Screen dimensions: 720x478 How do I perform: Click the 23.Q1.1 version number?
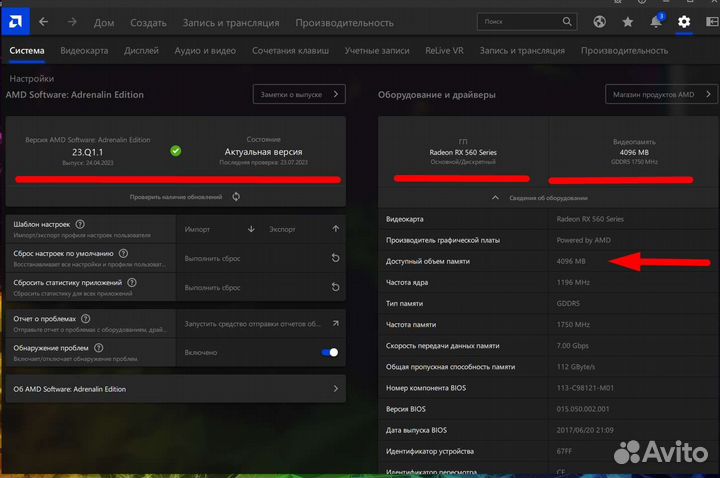[88, 152]
